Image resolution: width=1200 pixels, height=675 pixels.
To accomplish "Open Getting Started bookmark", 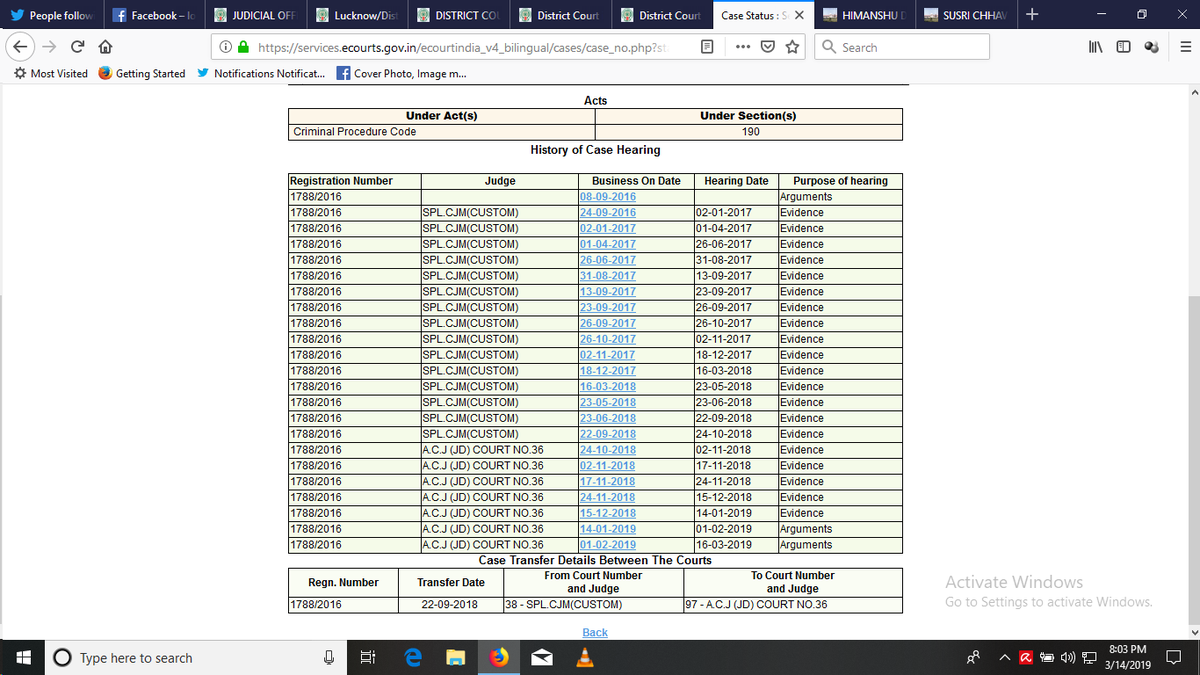I will point(142,74).
